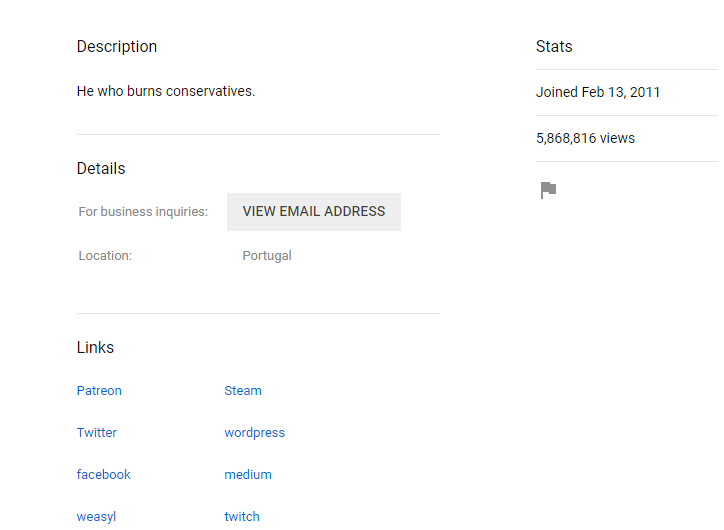This screenshot has width=724, height=530.
Task: Click the VIEW EMAIL ADDRESS button
Action: pyautogui.click(x=314, y=211)
